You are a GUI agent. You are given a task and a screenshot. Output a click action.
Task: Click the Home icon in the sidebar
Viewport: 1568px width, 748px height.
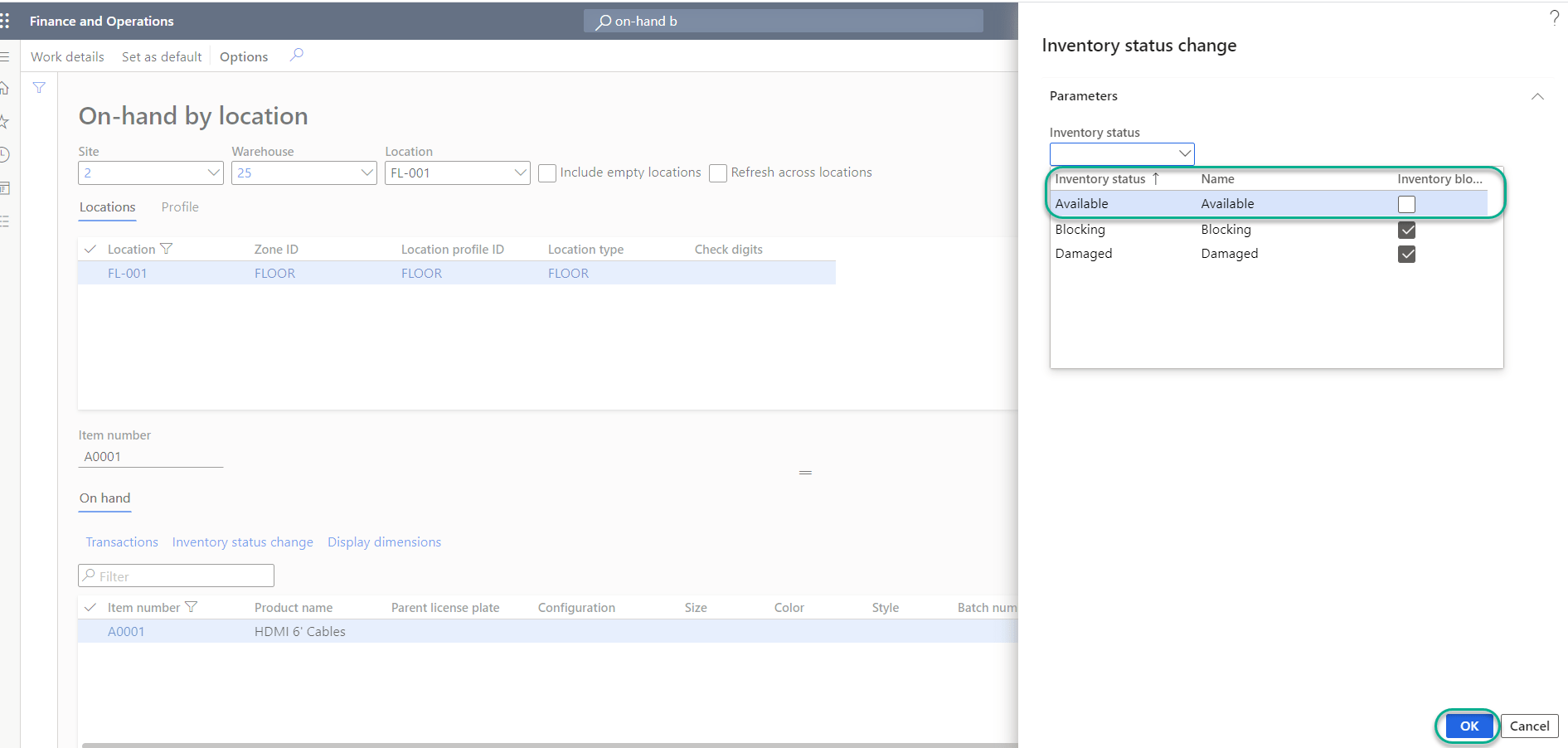point(4,87)
